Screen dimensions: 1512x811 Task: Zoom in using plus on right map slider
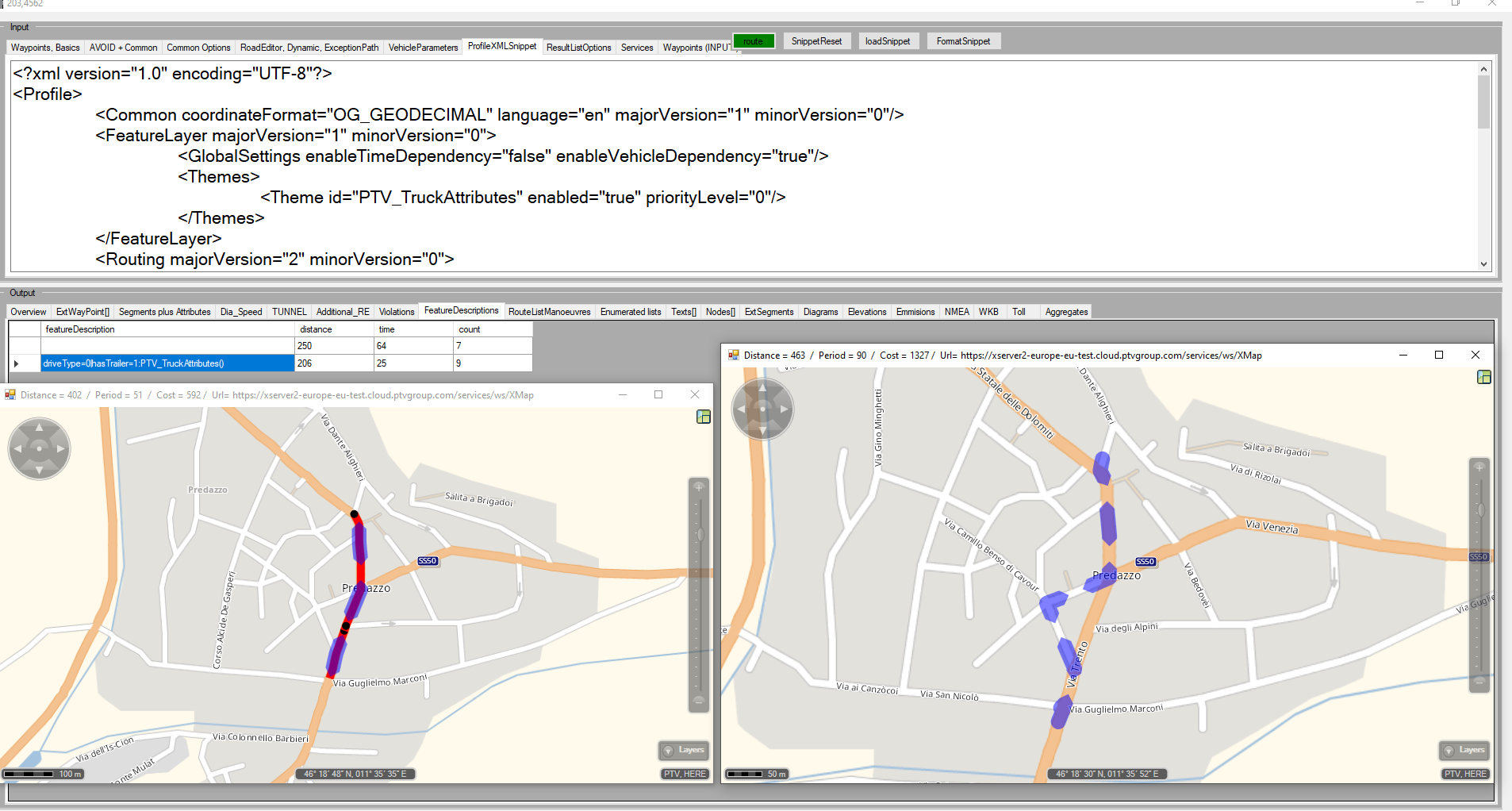[x=1479, y=467]
